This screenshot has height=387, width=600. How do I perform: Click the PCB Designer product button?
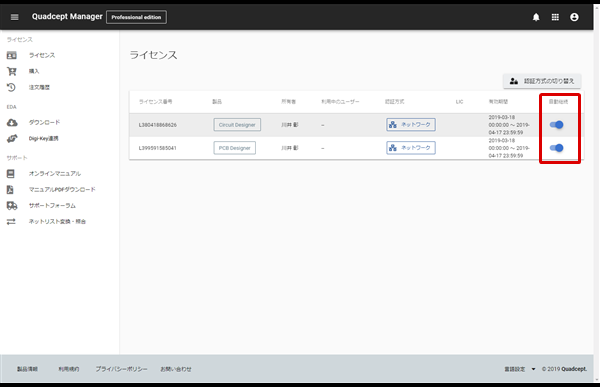(235, 148)
